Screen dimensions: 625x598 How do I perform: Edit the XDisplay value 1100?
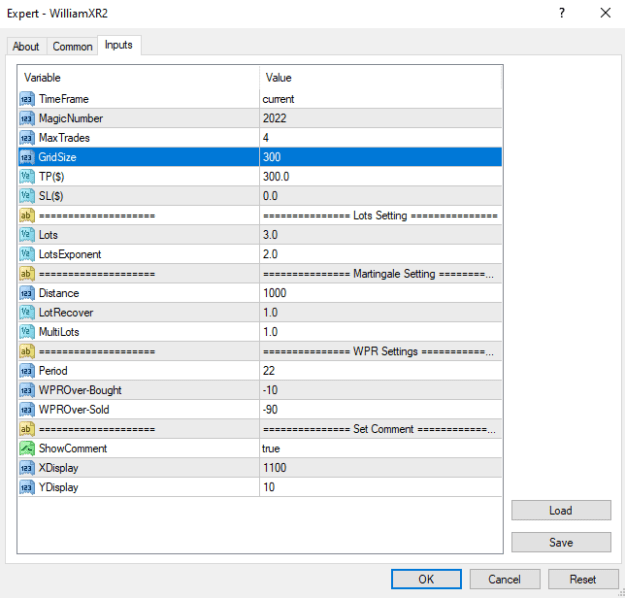pyautogui.click(x=381, y=468)
